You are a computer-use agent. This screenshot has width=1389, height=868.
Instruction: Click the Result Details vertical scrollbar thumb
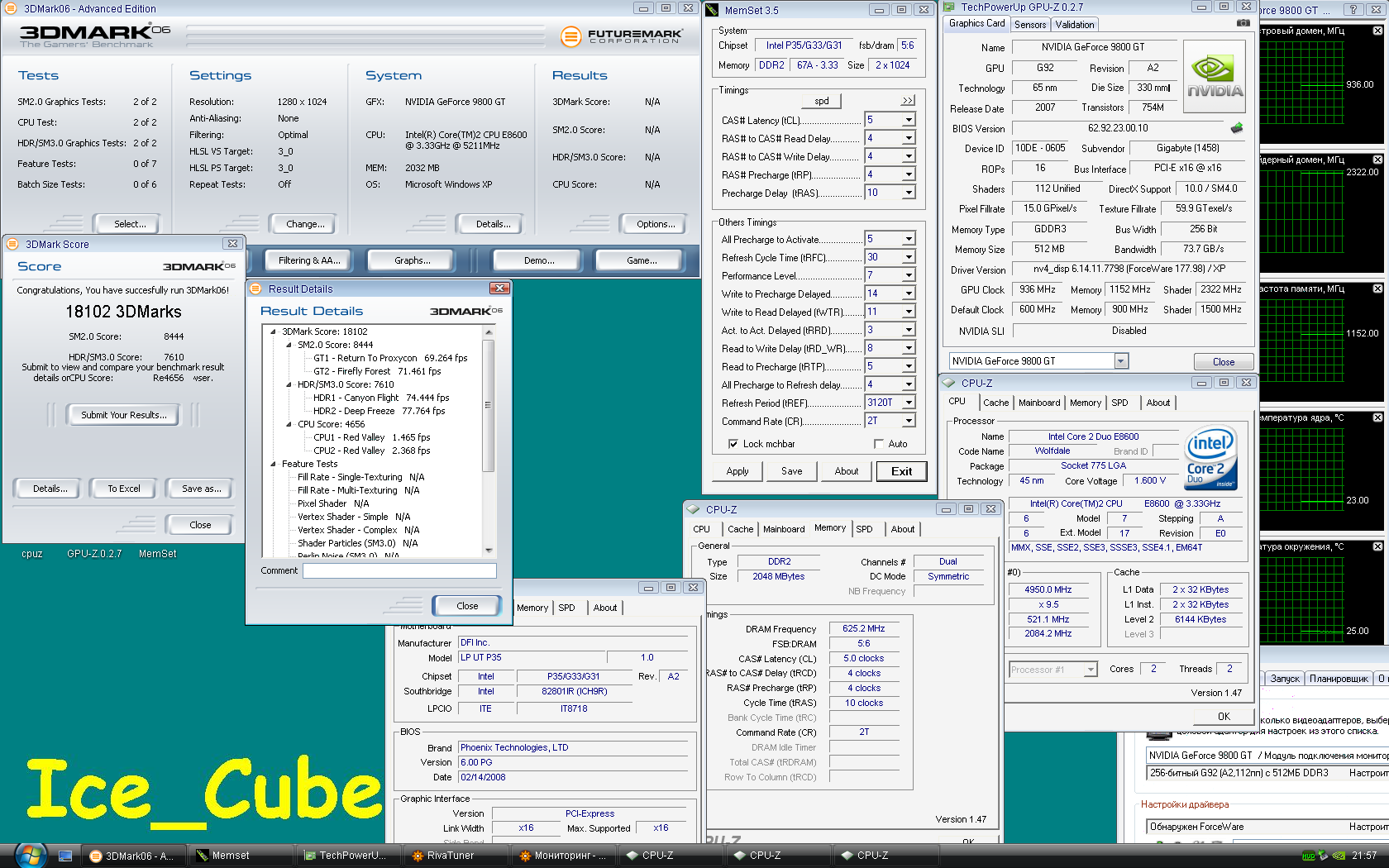tap(488, 405)
